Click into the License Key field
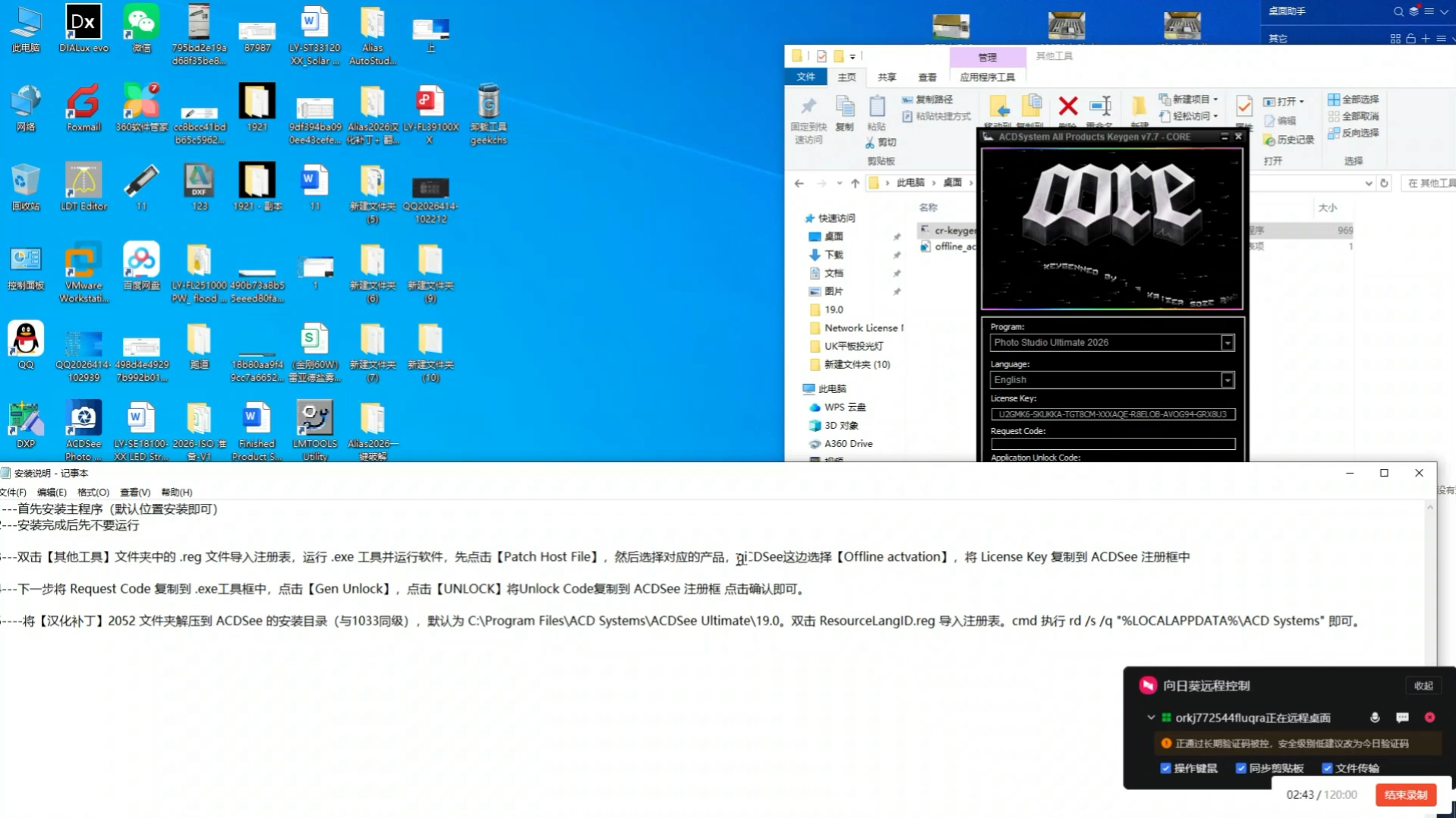The image size is (1456, 818). pyautogui.click(x=1113, y=414)
